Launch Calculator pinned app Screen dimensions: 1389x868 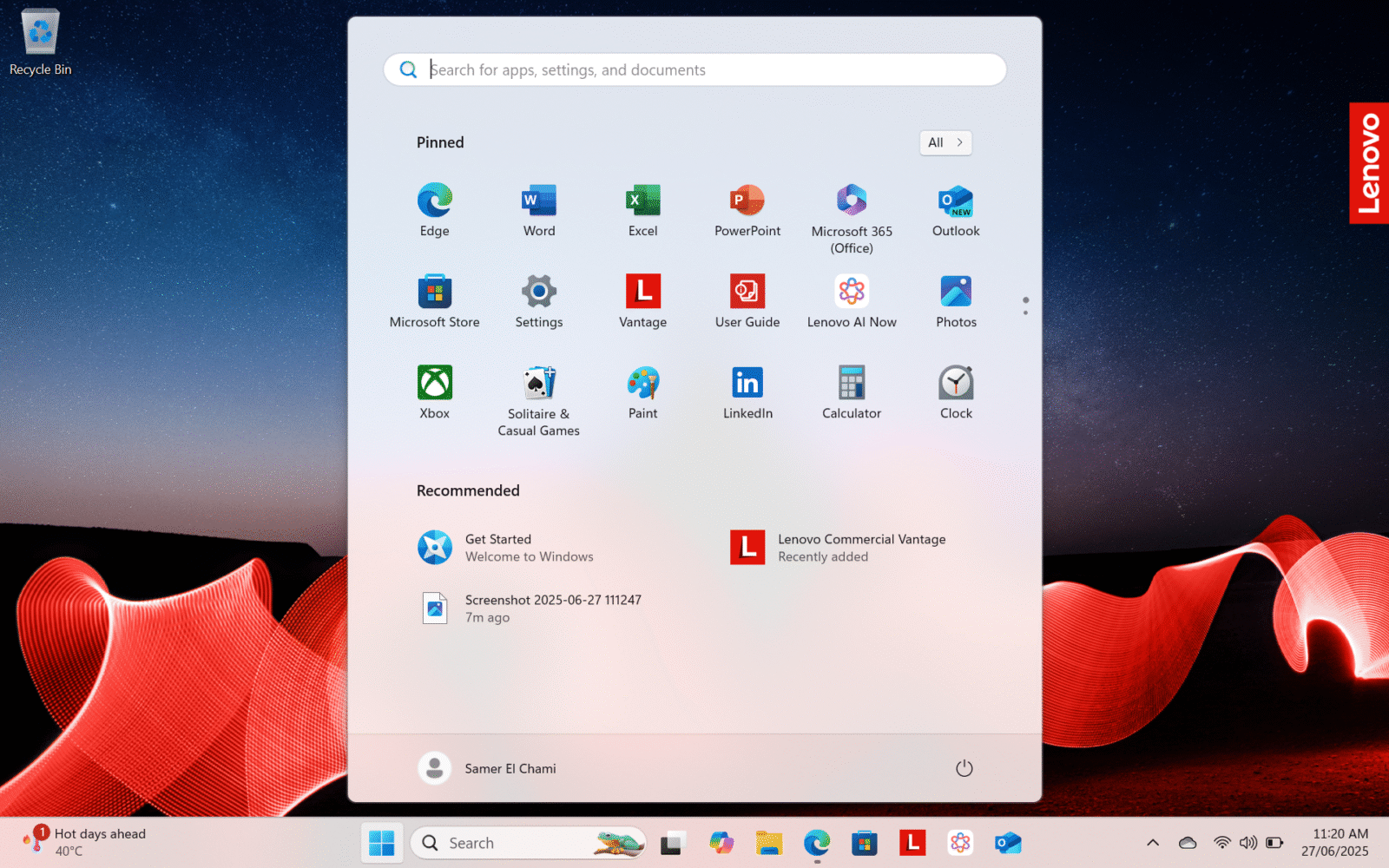852,393
